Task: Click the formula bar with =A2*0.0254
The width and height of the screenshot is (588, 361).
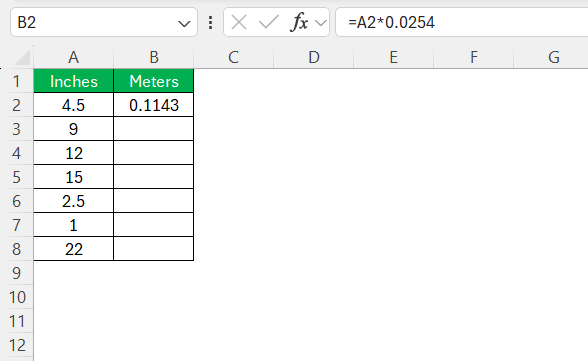Action: pos(462,22)
